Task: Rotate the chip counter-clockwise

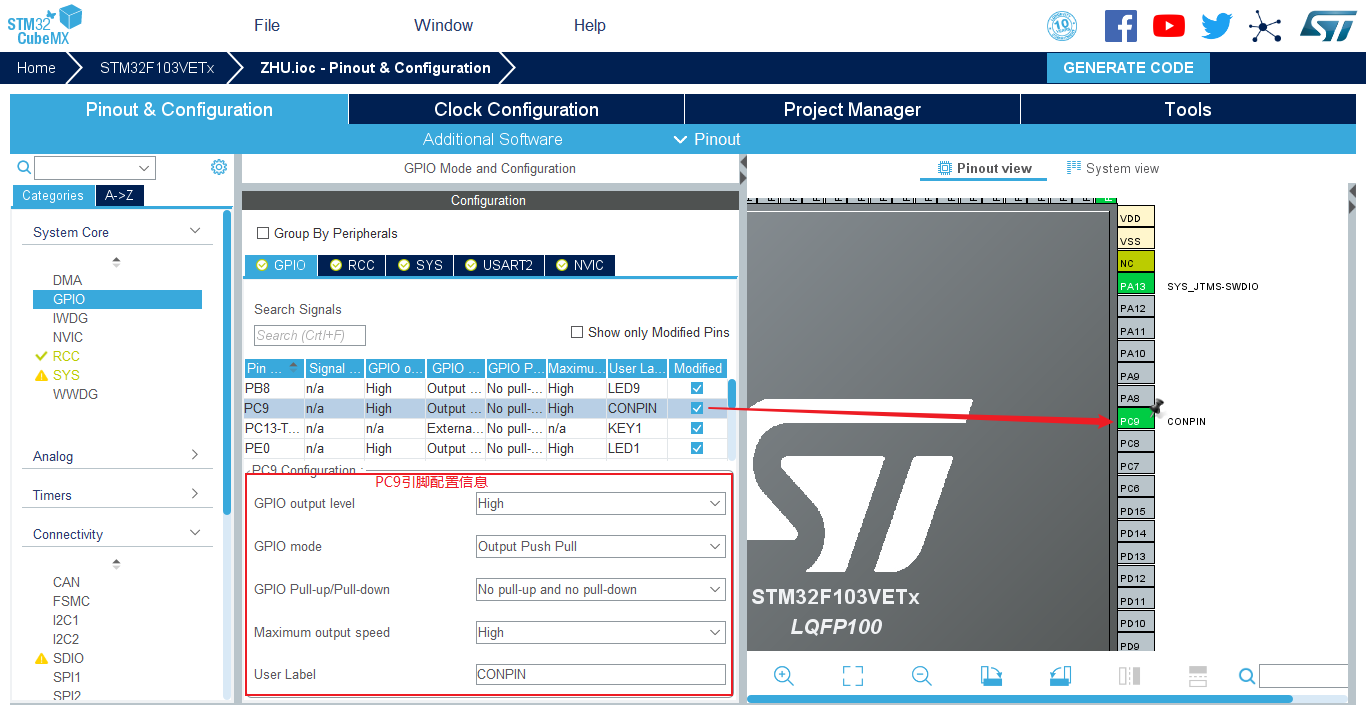Action: pyautogui.click(x=1060, y=676)
